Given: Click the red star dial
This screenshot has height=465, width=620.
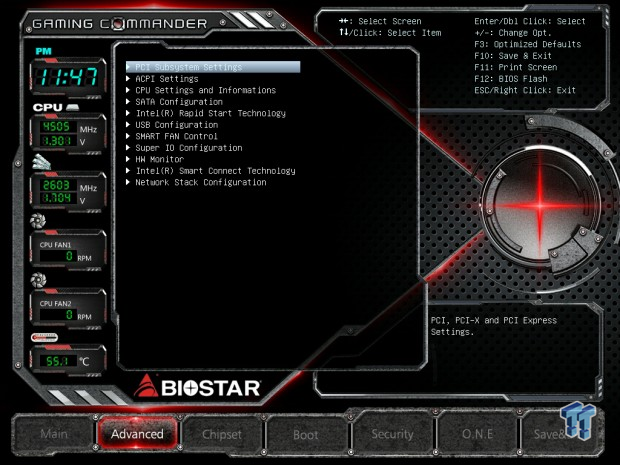Looking at the screenshot, I should click(x=540, y=206).
